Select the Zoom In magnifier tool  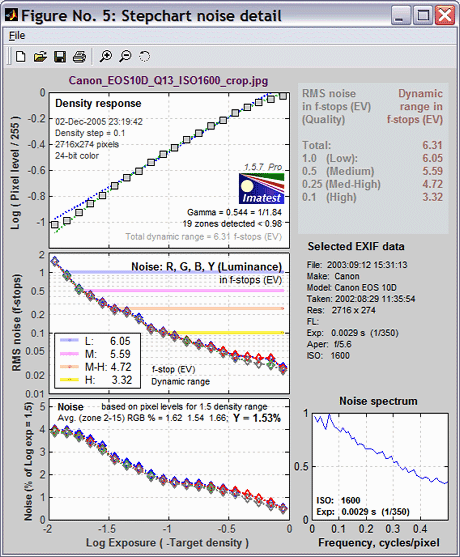pyautogui.click(x=105, y=56)
